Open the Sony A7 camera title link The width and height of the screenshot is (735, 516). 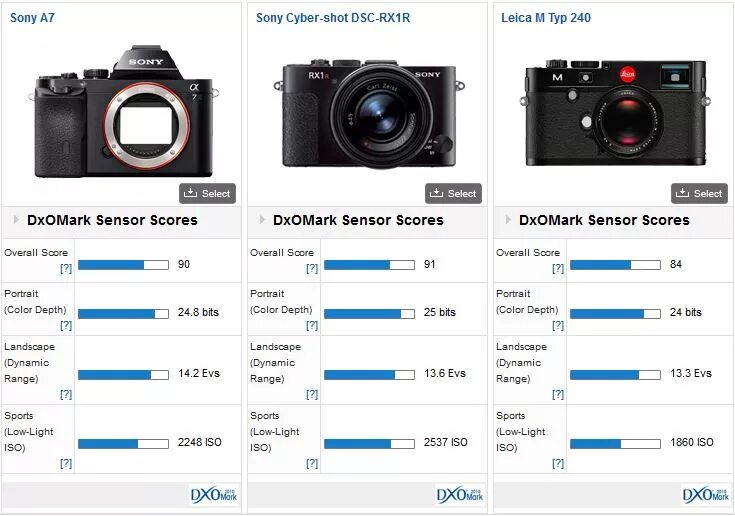(32, 18)
